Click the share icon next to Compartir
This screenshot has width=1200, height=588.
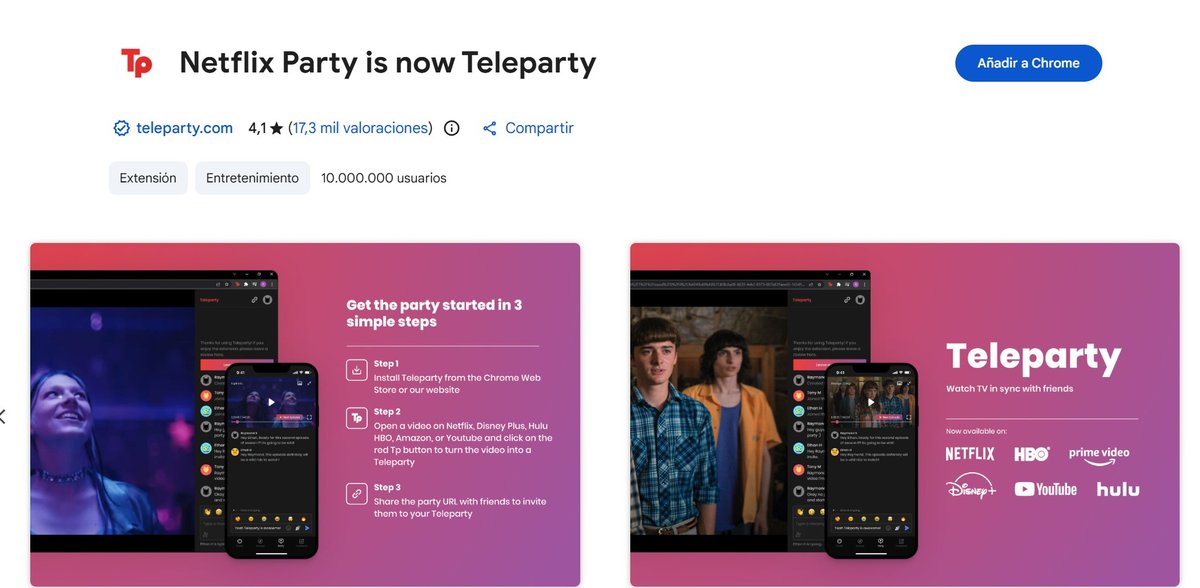489,128
